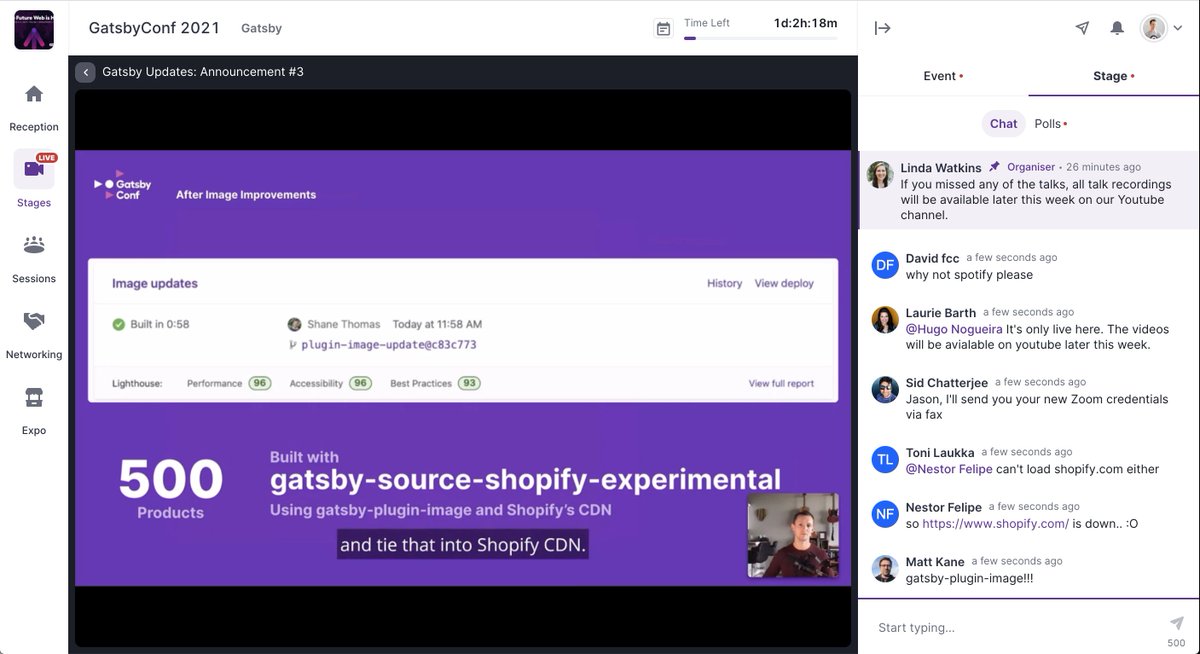Open the Sessions people icon

tap(34, 245)
